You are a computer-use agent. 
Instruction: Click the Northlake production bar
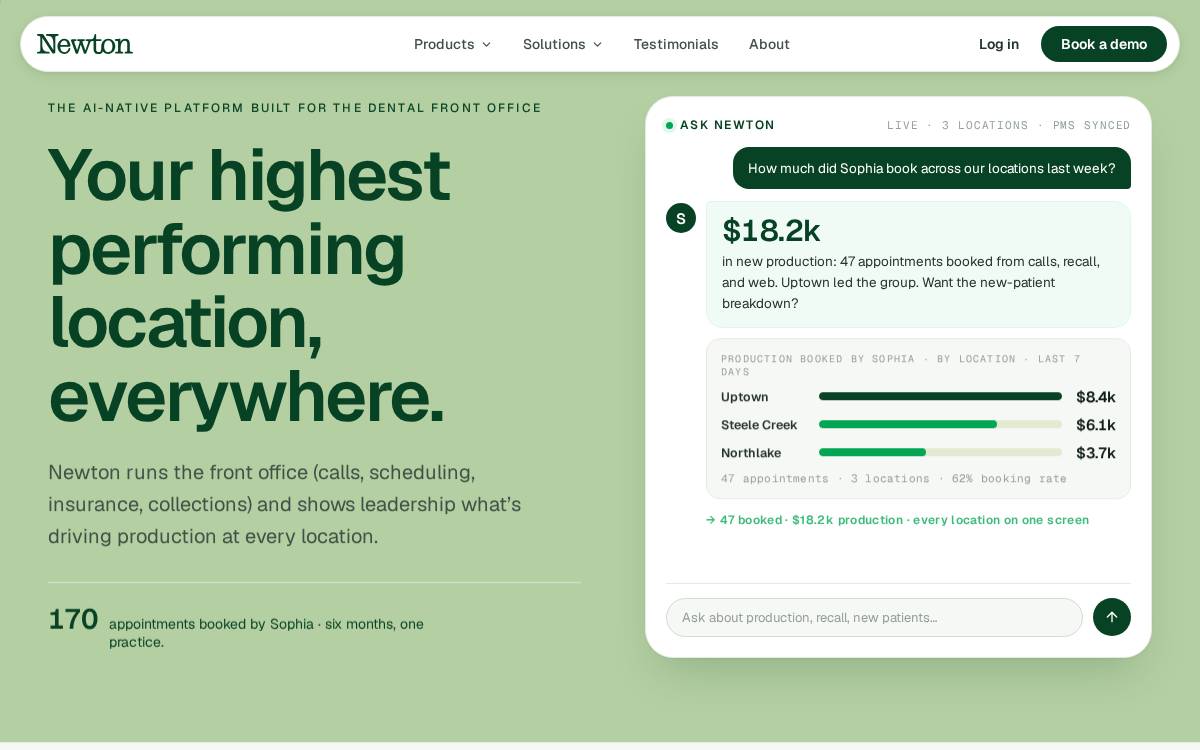940,452
